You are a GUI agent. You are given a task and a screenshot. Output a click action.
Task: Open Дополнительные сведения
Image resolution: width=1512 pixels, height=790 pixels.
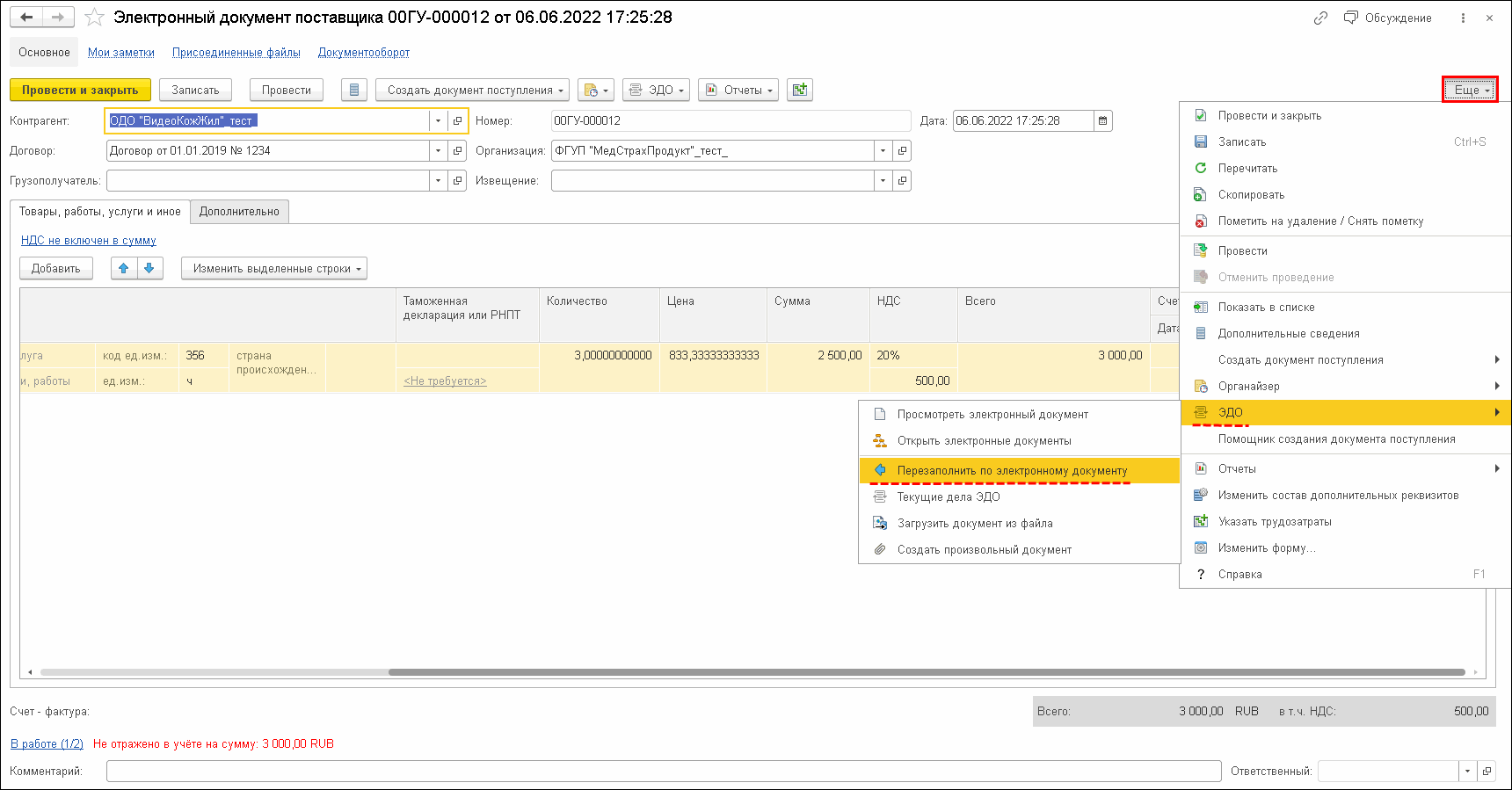[x=1344, y=333]
